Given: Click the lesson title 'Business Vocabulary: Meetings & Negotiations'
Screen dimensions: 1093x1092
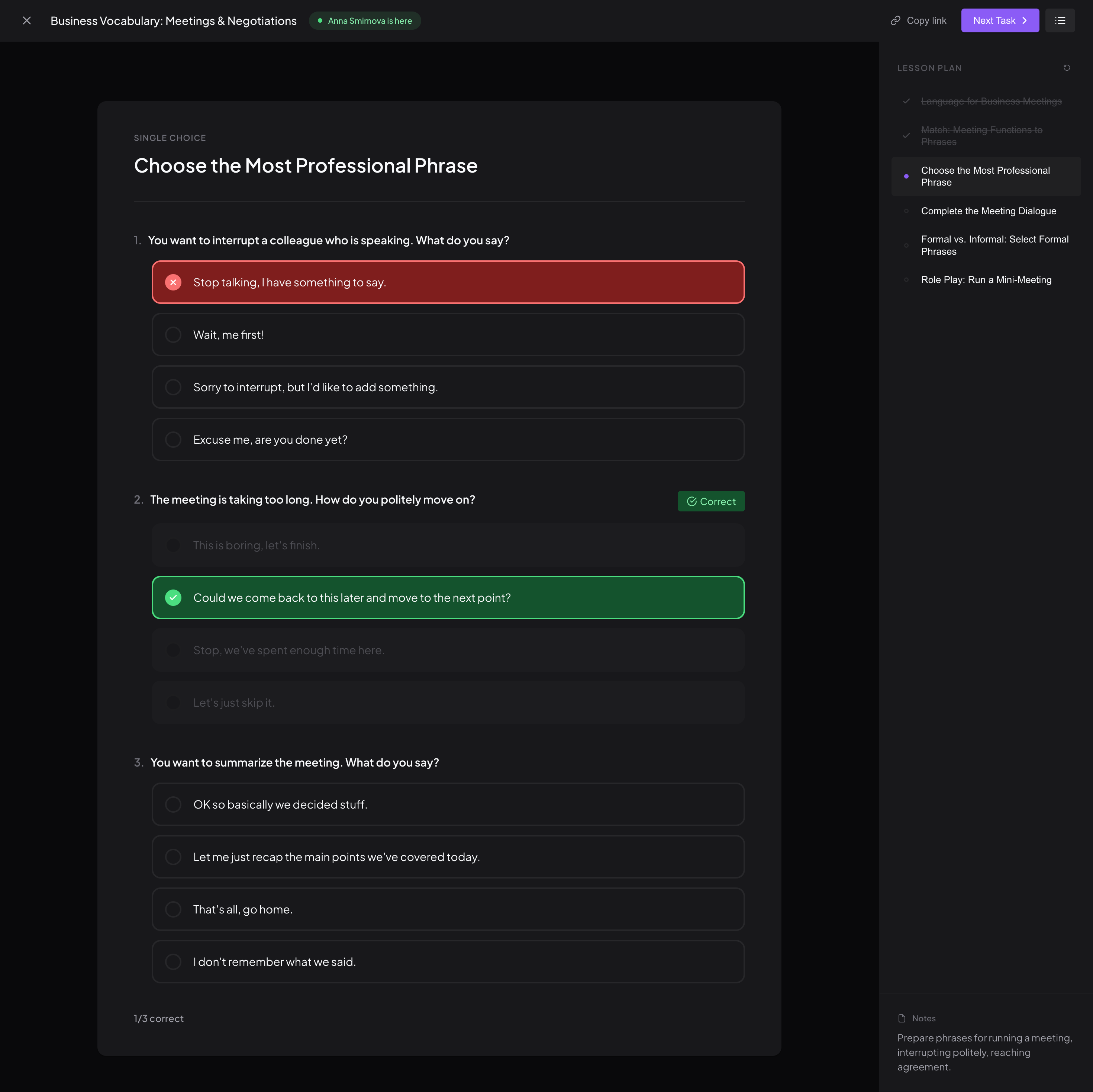Looking at the screenshot, I should 174,21.
